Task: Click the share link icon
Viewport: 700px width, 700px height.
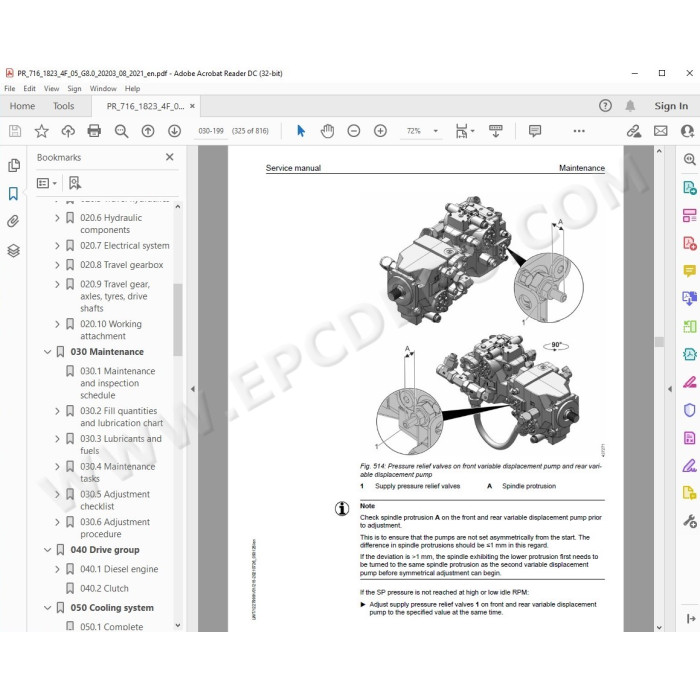Action: pyautogui.click(x=633, y=131)
